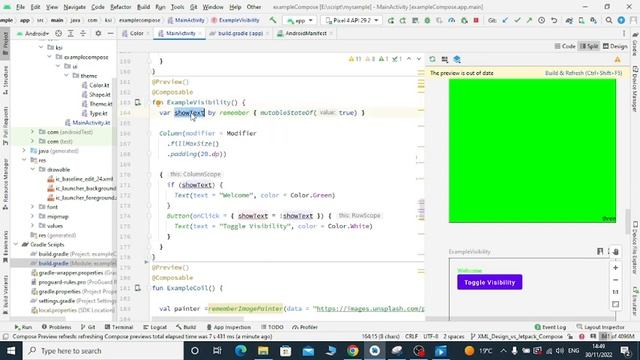Viewport: 640px width, 360px height.
Task: Open the Layout Inspector panel
Action: (x=600, y=327)
